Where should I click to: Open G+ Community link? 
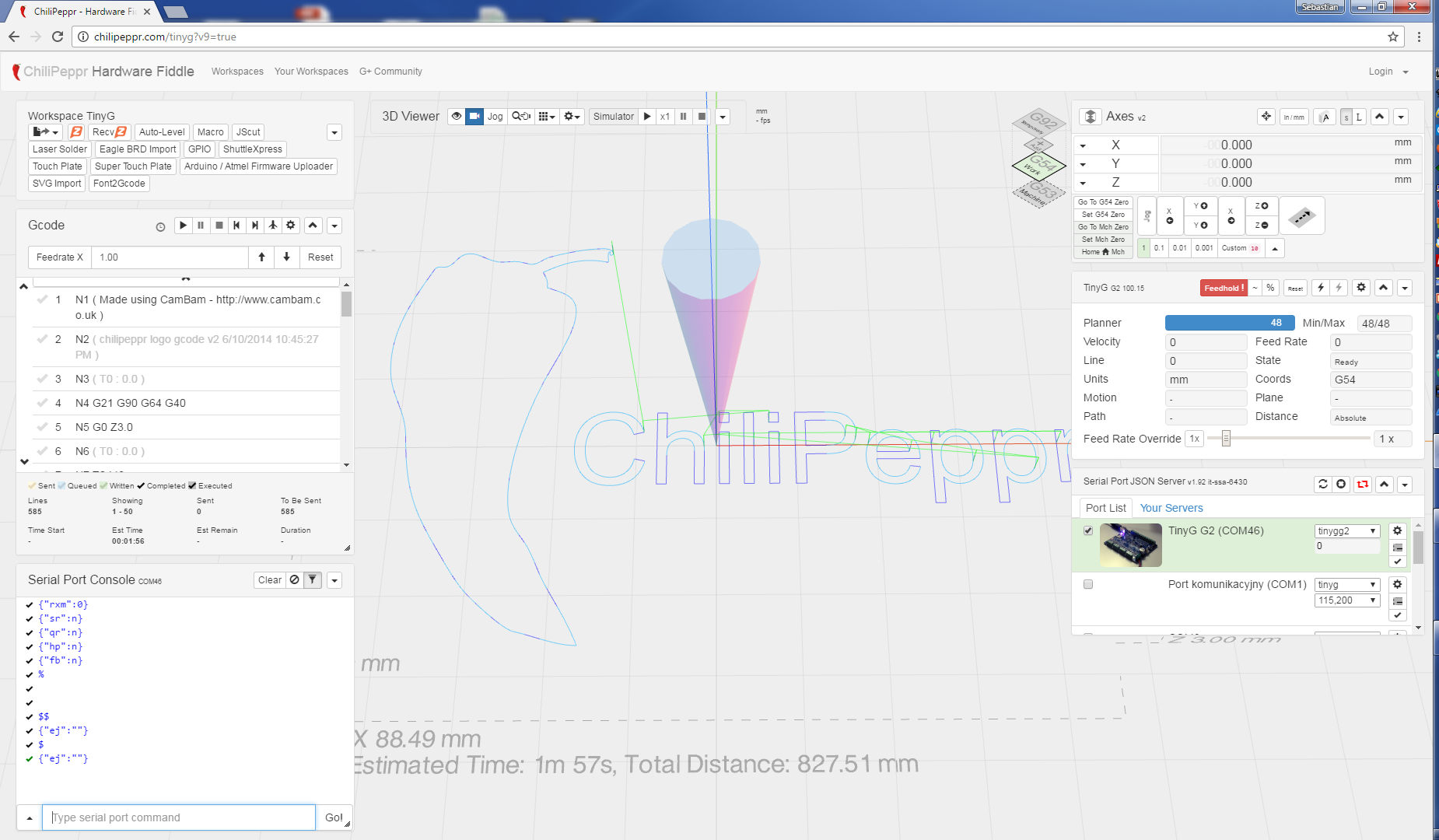390,72
